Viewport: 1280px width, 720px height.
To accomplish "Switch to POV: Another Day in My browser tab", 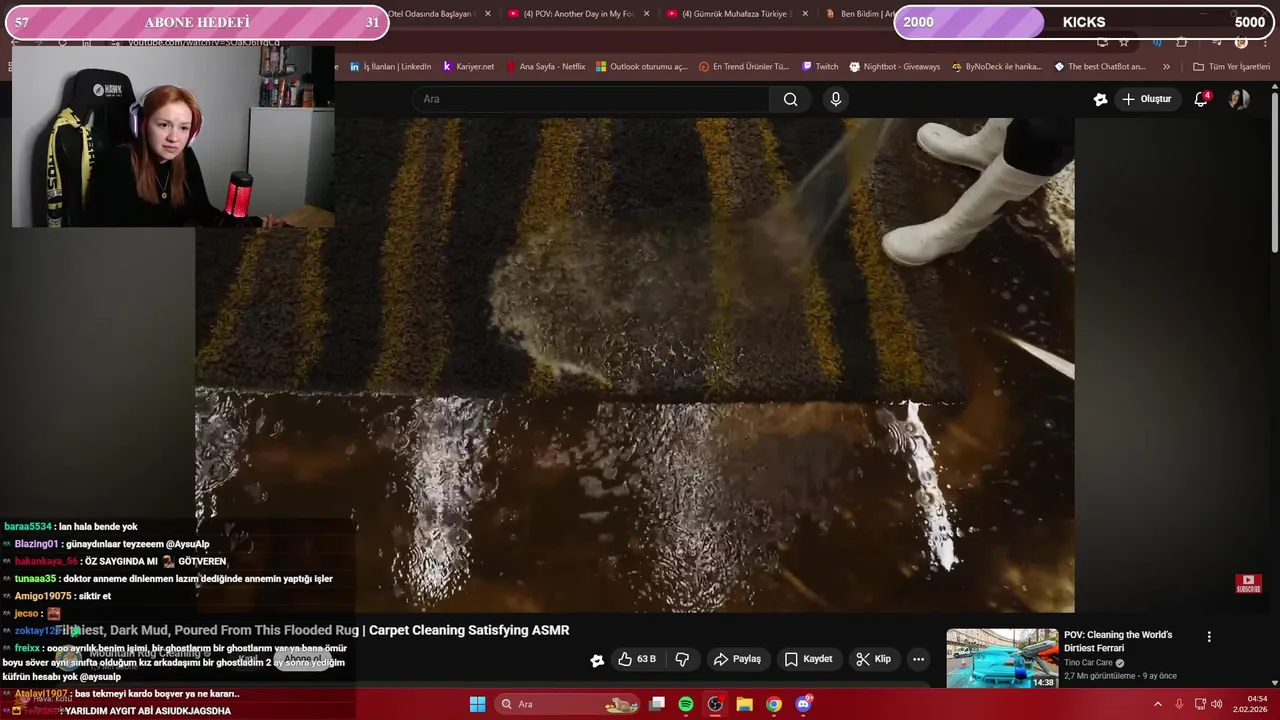I will 579,14.
